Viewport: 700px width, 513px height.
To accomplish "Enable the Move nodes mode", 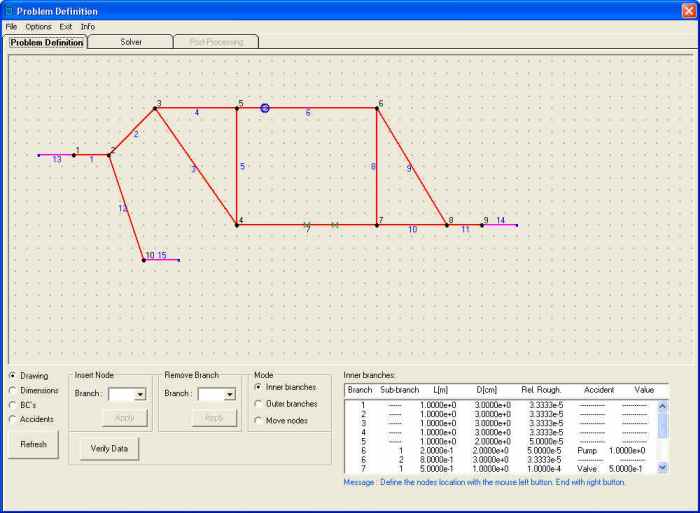I will pyautogui.click(x=259, y=420).
